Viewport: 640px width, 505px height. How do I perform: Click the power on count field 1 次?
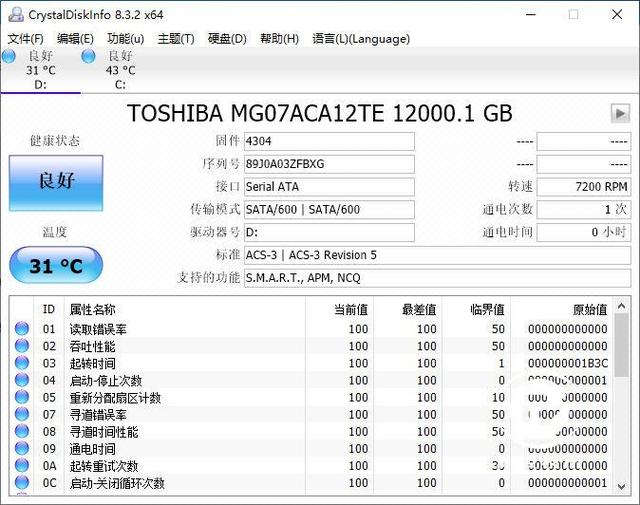coord(584,210)
